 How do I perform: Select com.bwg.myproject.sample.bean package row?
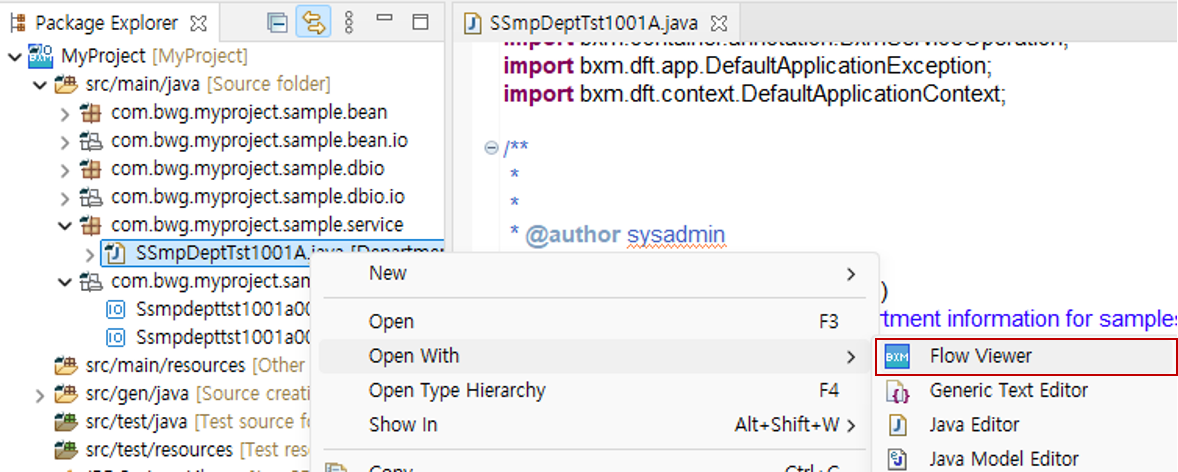249,113
